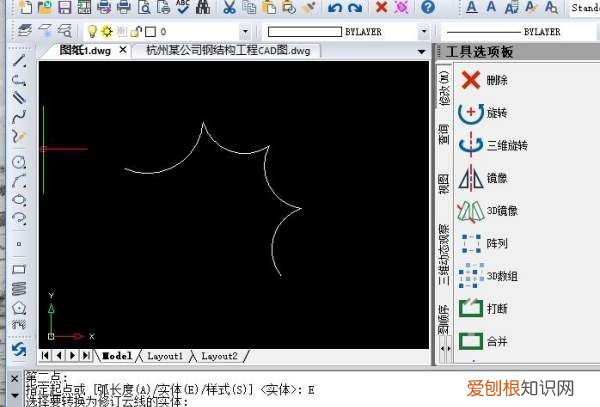Redo the undone action
This screenshot has width=600, height=407.
point(355,7)
